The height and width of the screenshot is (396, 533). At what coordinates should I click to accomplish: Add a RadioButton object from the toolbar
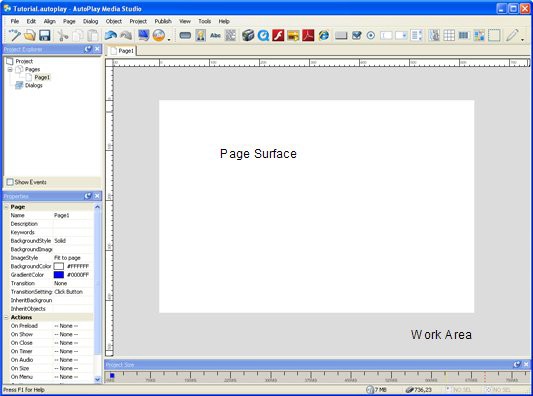tap(371, 35)
